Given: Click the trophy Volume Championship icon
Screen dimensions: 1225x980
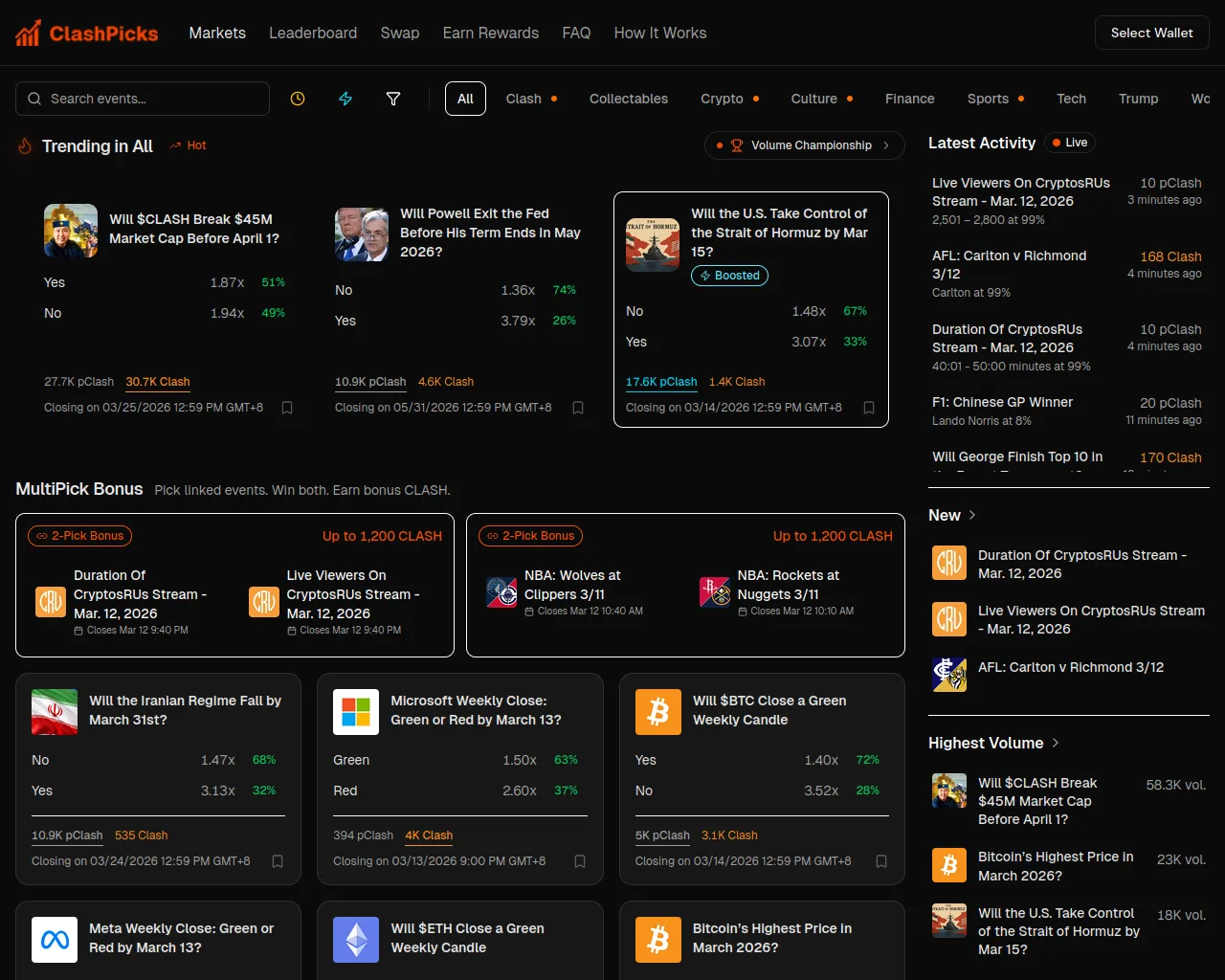Looking at the screenshot, I should coord(737,145).
